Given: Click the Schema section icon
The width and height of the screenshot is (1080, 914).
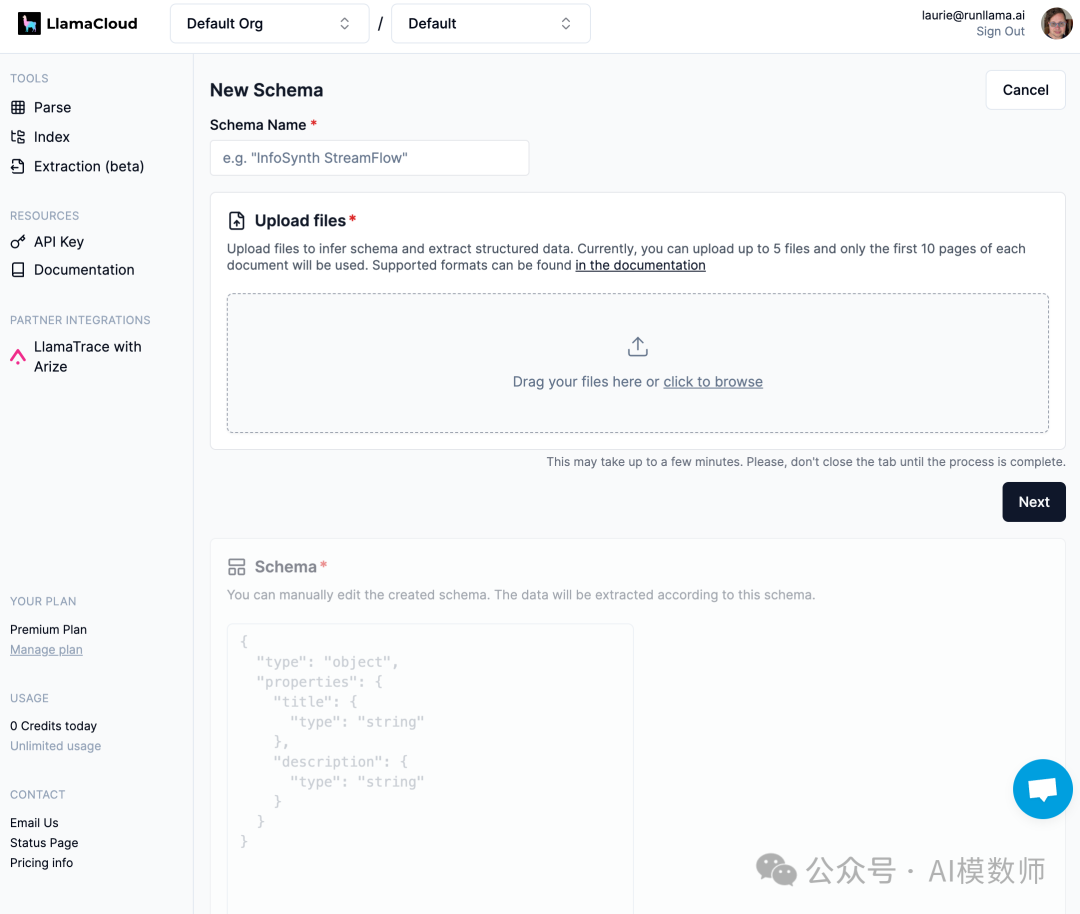Looking at the screenshot, I should [236, 565].
